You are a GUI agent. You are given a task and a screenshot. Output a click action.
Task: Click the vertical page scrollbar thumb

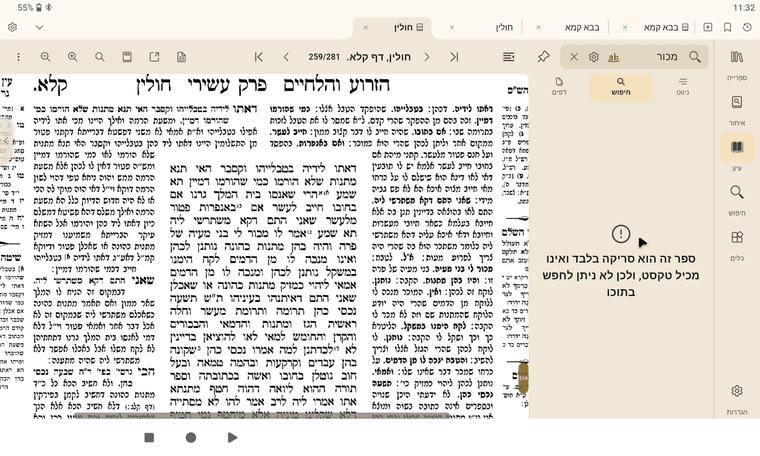tap(523, 377)
